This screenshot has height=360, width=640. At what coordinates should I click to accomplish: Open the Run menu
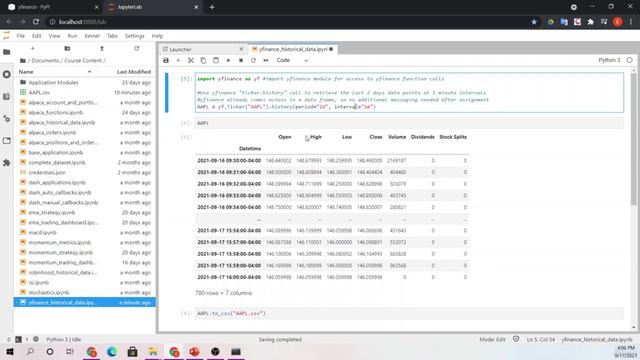(72, 36)
